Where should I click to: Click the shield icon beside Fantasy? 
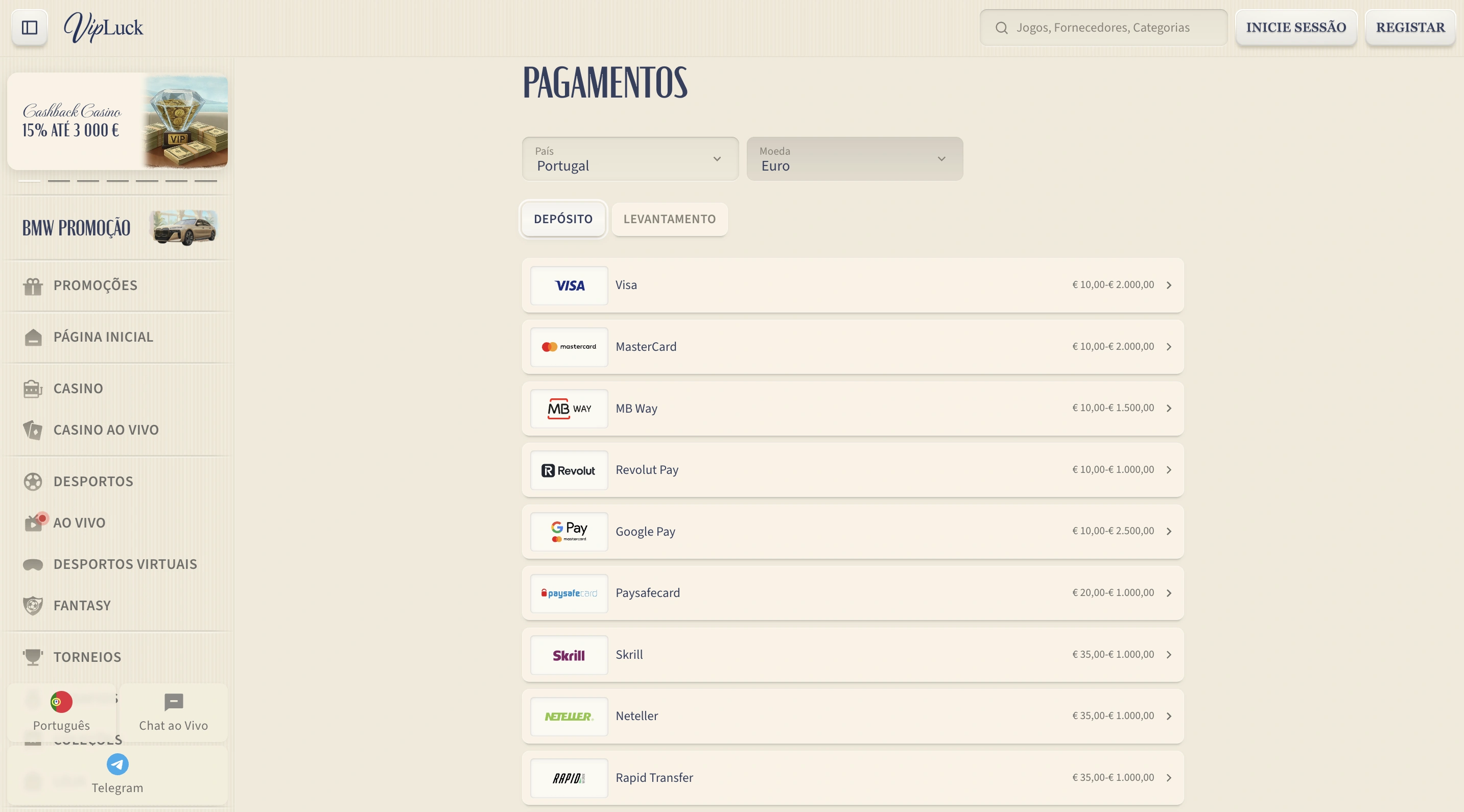pos(33,606)
